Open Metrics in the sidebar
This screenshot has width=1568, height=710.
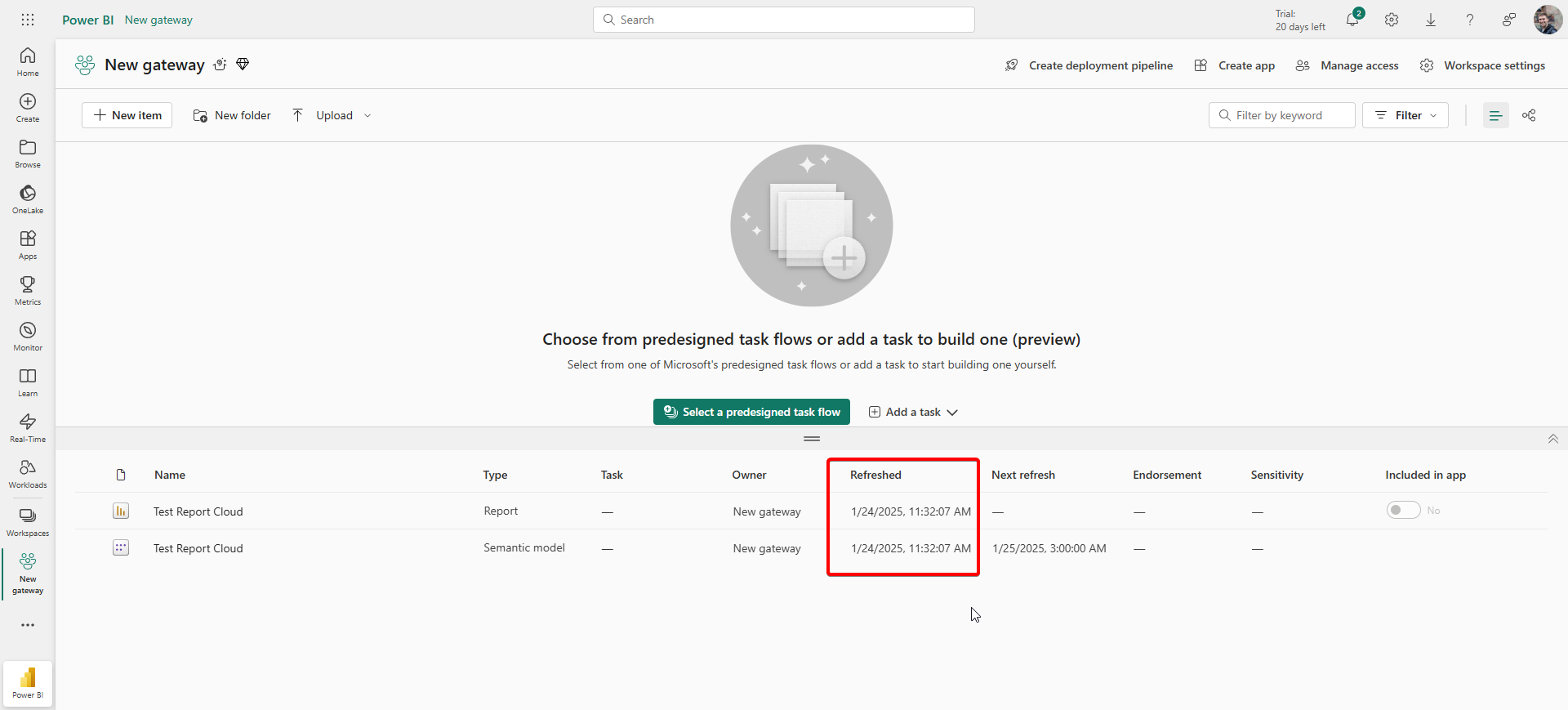pos(28,291)
